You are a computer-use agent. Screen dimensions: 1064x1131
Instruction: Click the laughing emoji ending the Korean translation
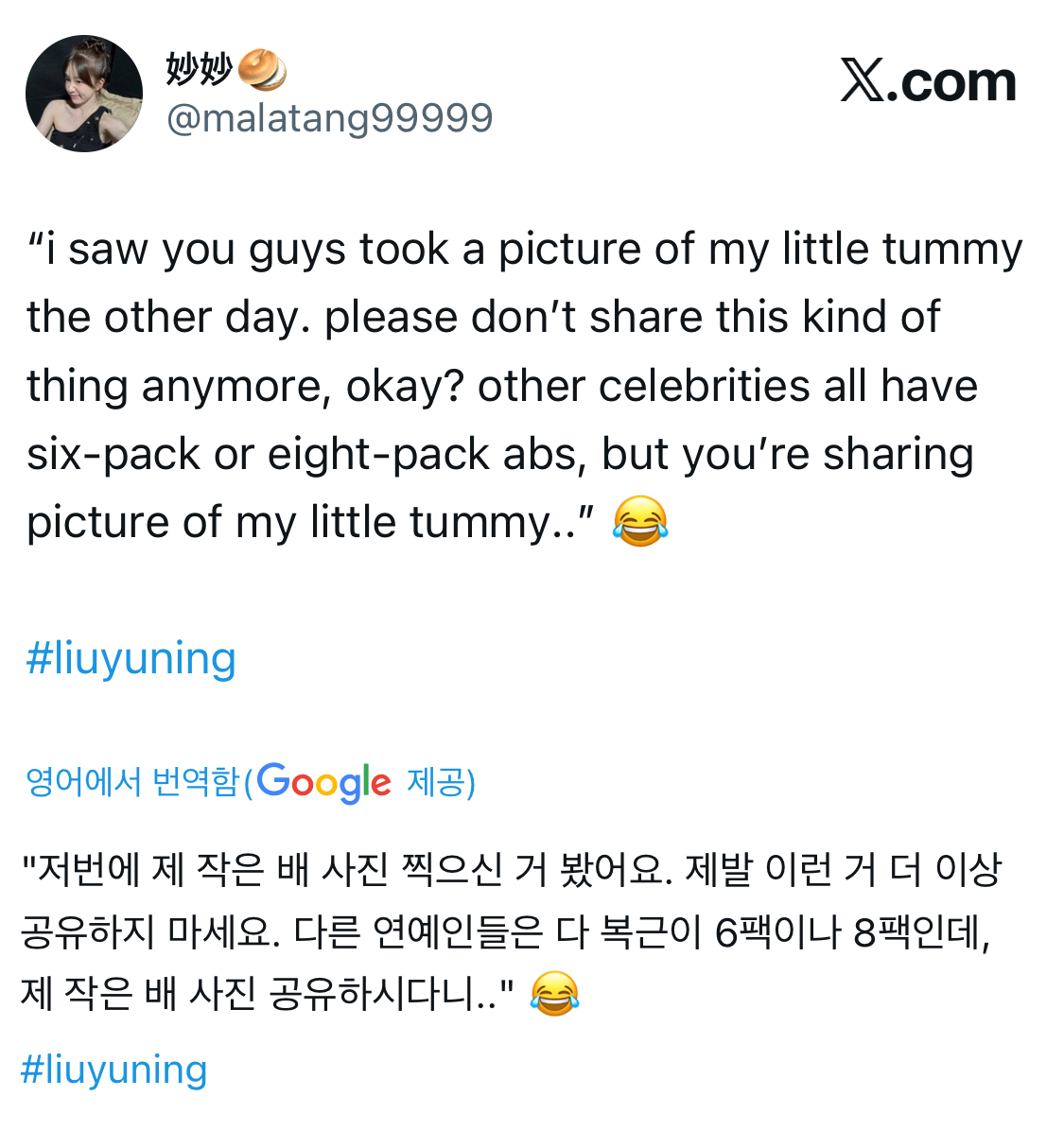tap(554, 994)
